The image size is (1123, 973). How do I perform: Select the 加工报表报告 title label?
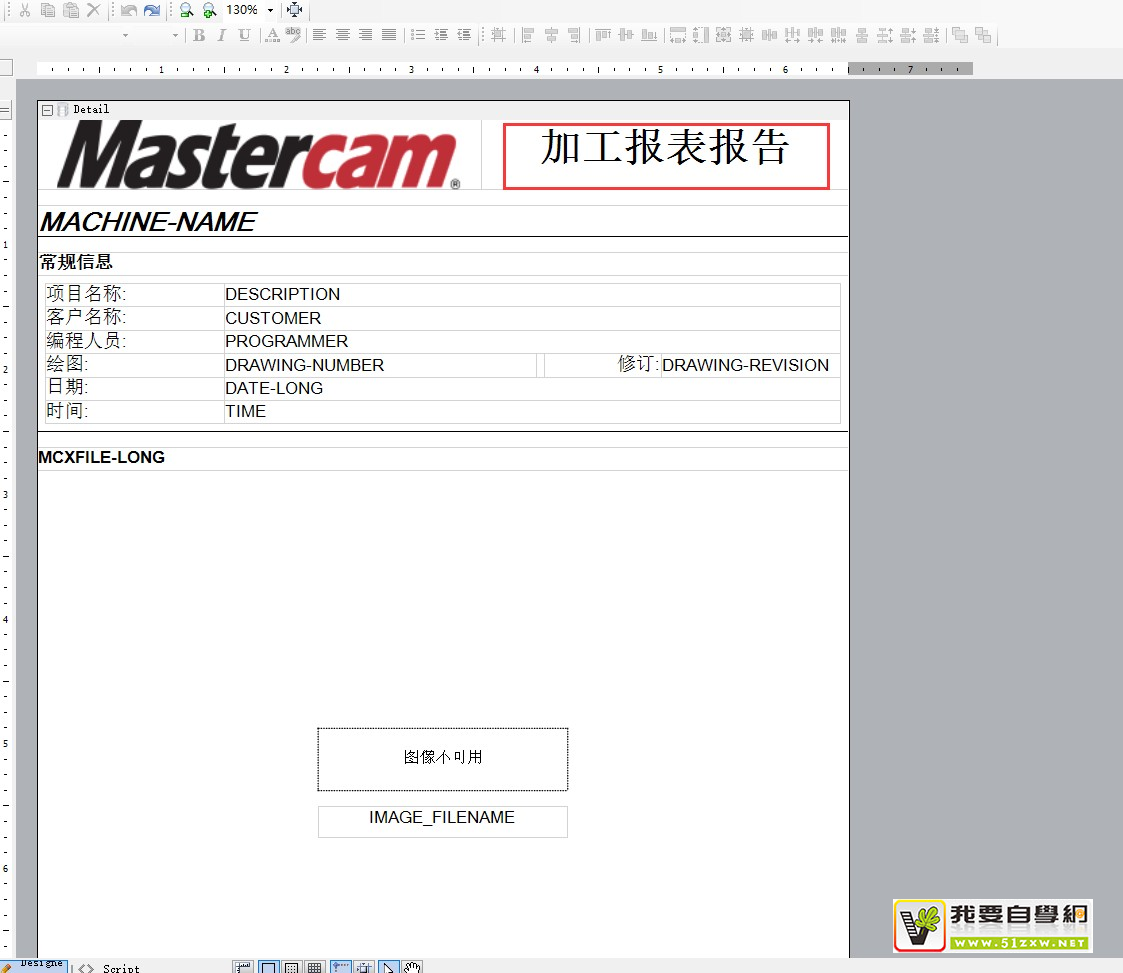pos(666,156)
